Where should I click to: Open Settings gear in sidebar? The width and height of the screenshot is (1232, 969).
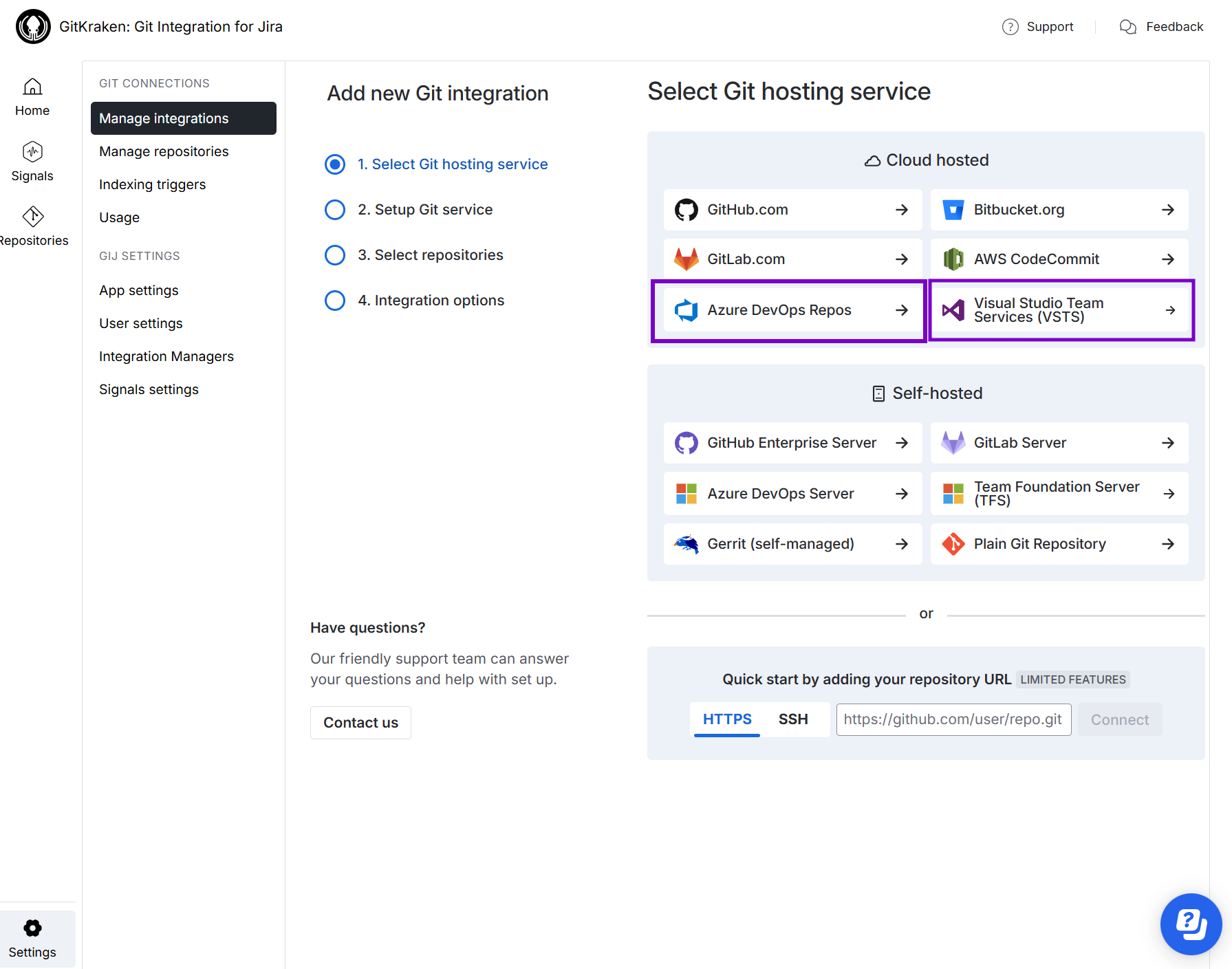click(32, 928)
